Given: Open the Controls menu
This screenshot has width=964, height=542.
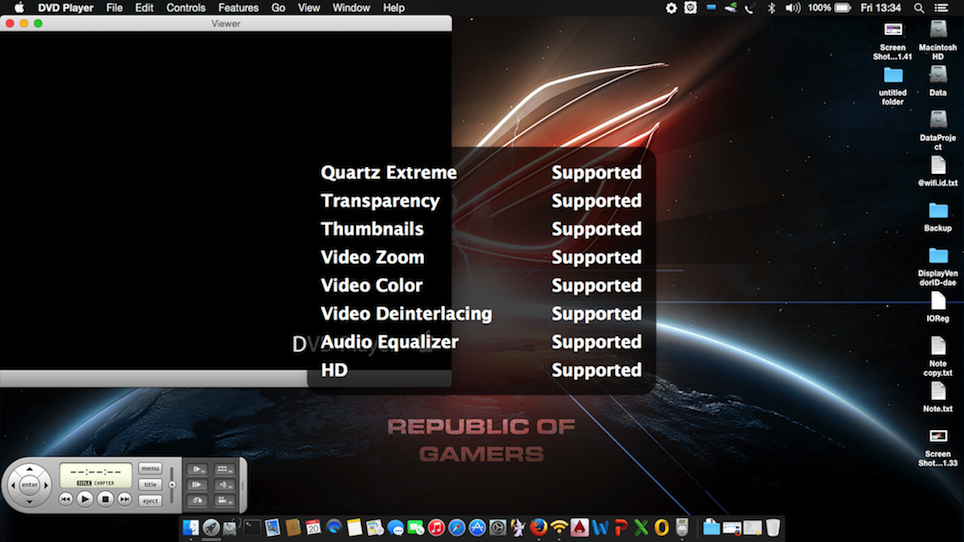Looking at the screenshot, I should click(186, 8).
